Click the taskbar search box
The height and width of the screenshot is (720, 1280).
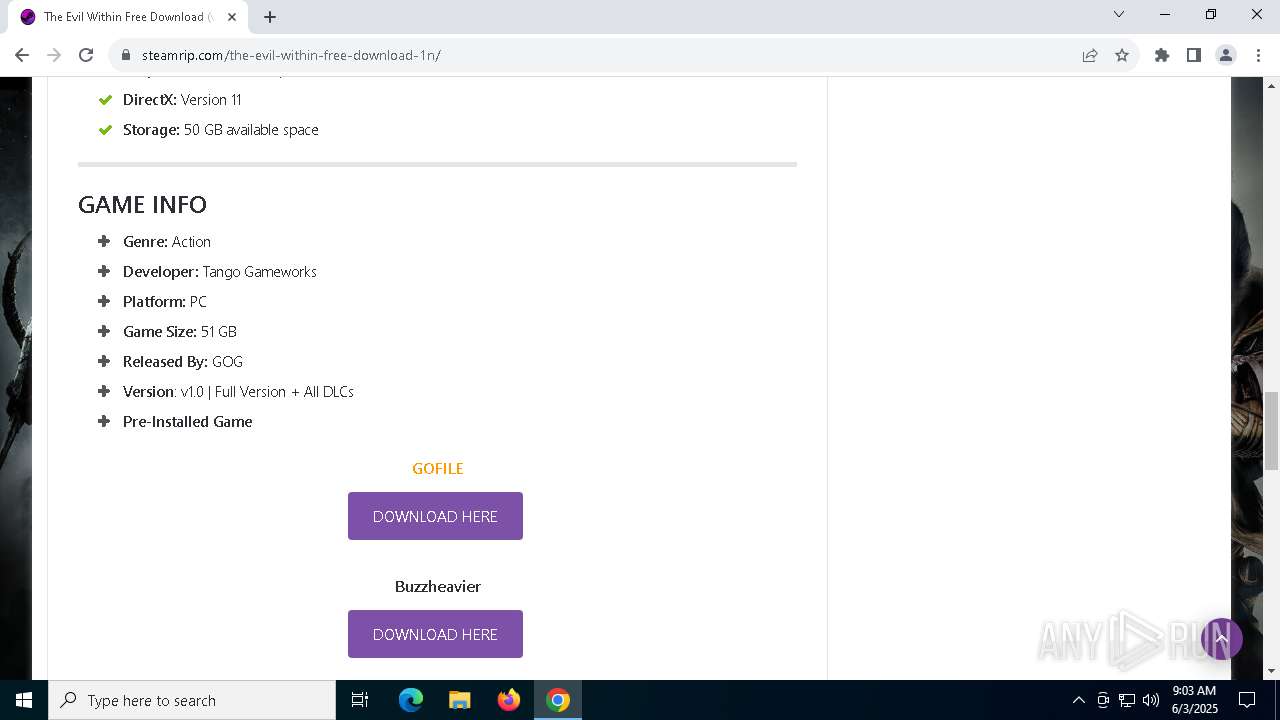pos(192,700)
